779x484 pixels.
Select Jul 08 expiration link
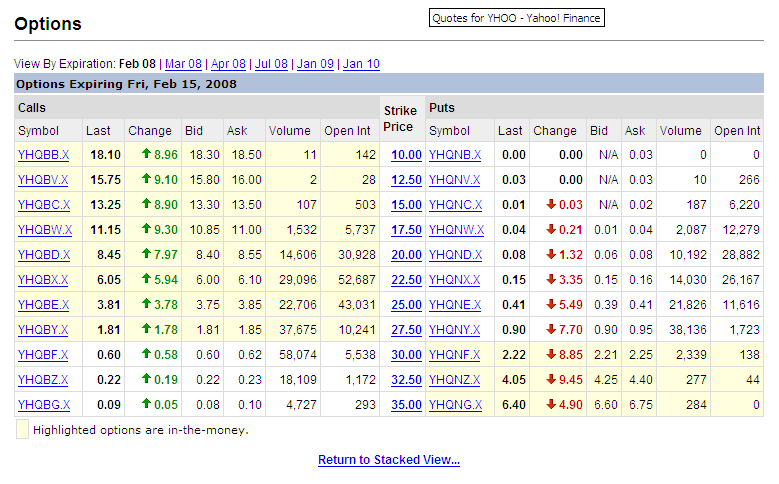pos(271,64)
